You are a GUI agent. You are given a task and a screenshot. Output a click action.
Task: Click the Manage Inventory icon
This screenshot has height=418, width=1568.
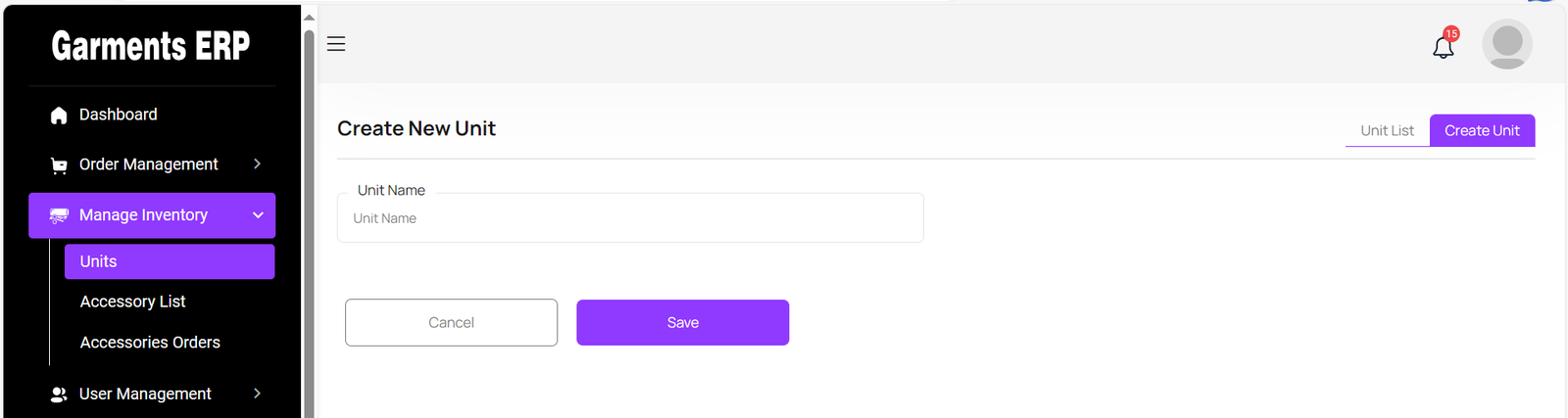pyautogui.click(x=59, y=215)
